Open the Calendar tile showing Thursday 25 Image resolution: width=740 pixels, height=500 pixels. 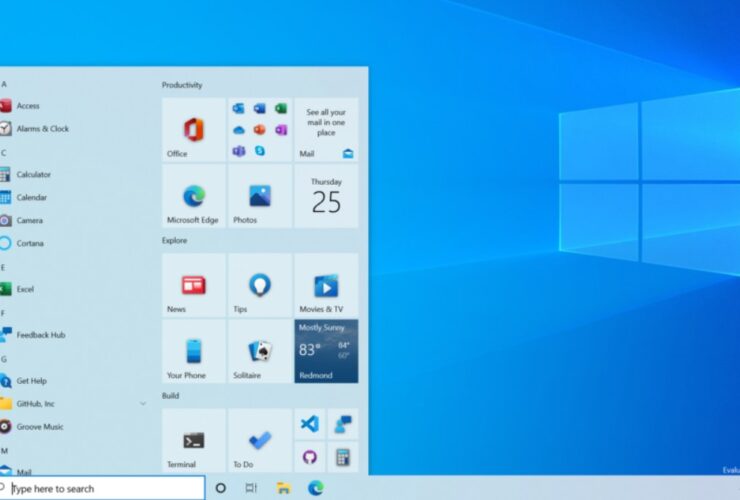[x=326, y=196]
